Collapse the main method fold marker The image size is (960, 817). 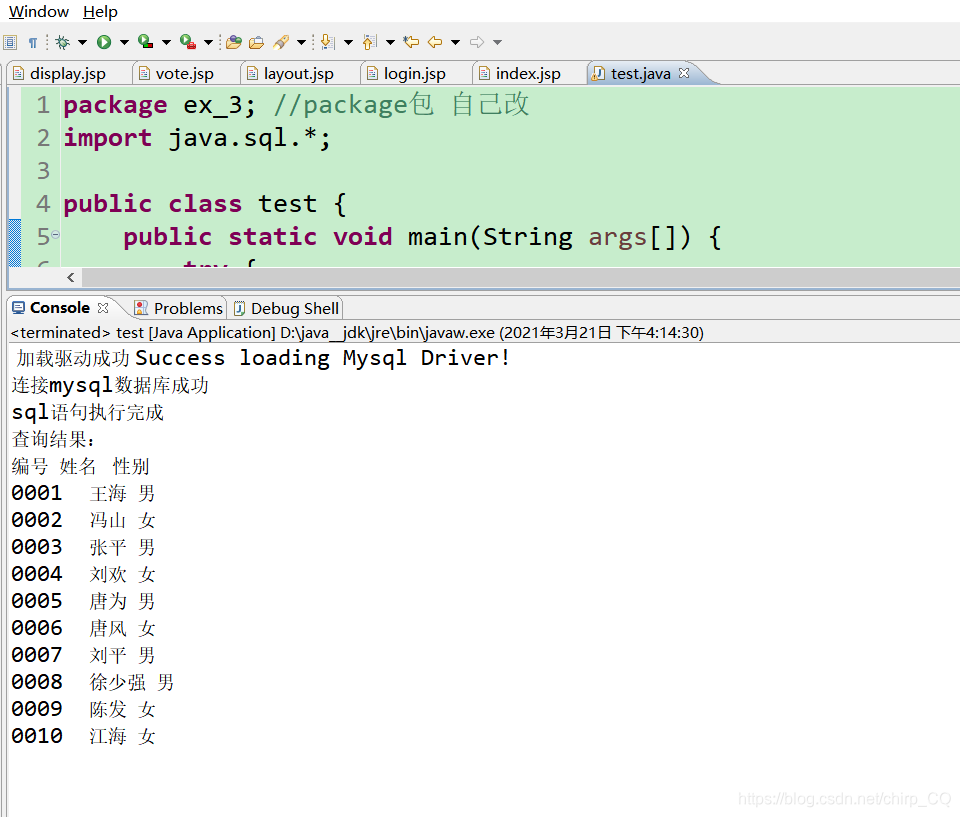pos(56,235)
